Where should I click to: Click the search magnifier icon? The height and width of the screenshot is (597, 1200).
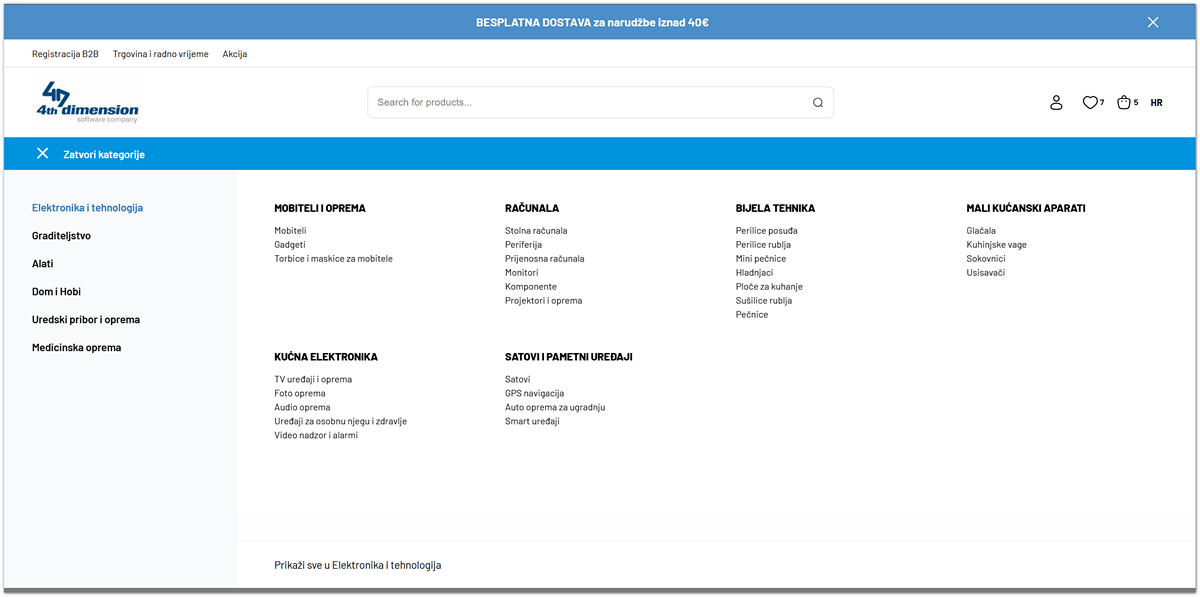pyautogui.click(x=817, y=102)
